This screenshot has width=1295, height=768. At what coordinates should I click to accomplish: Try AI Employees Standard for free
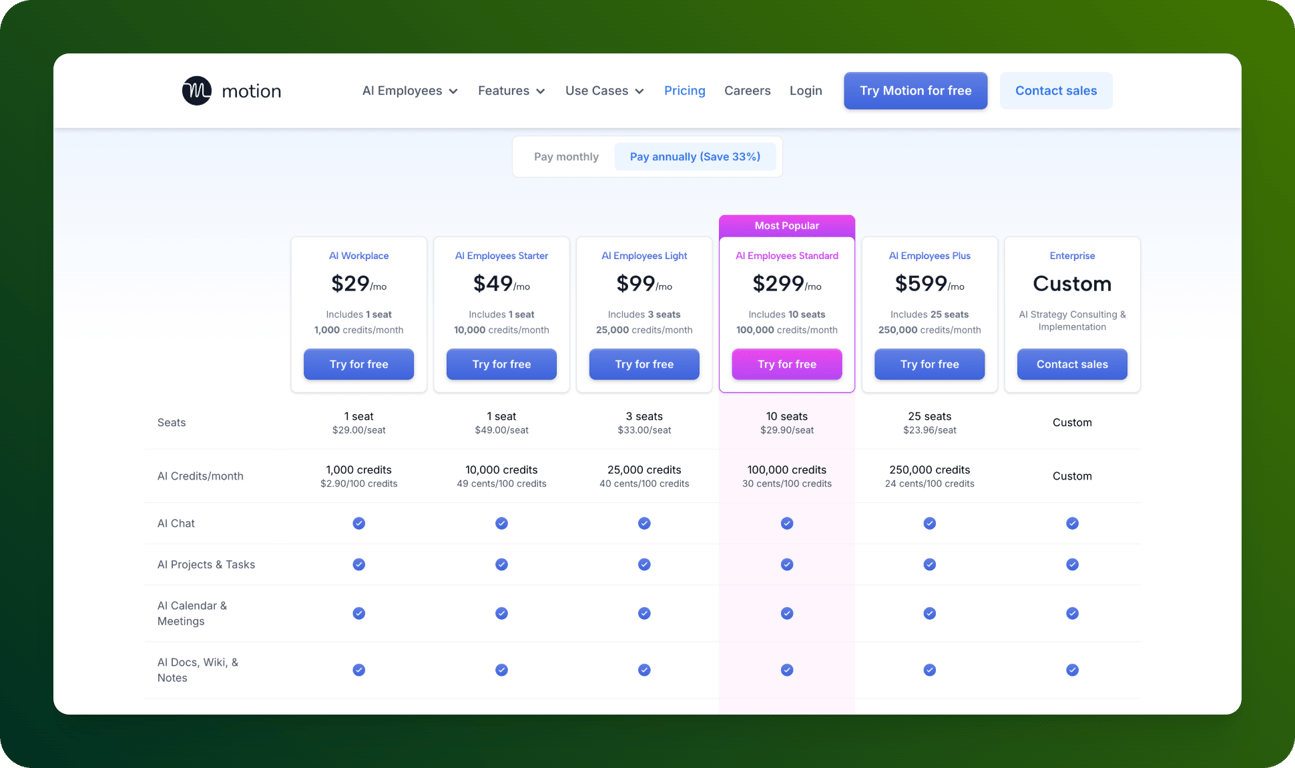pos(787,364)
